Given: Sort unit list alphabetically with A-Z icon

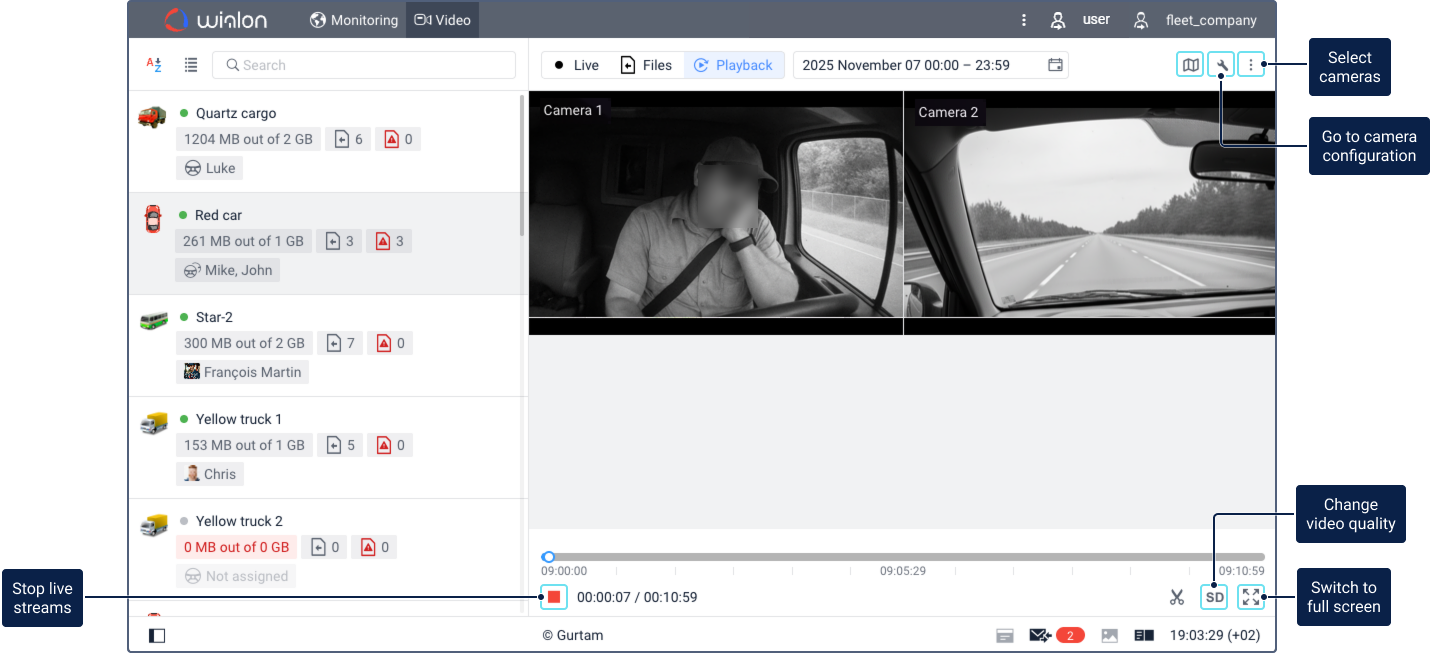Looking at the screenshot, I should [154, 65].
